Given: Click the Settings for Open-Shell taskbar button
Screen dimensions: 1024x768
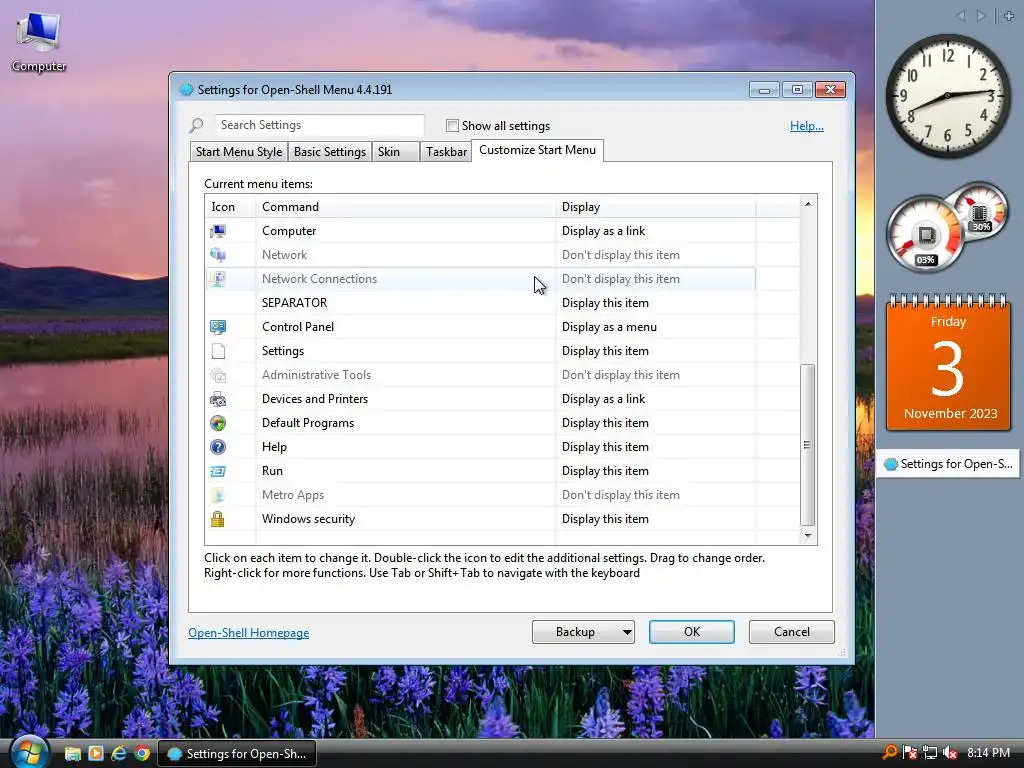Looking at the screenshot, I should [x=238, y=754].
